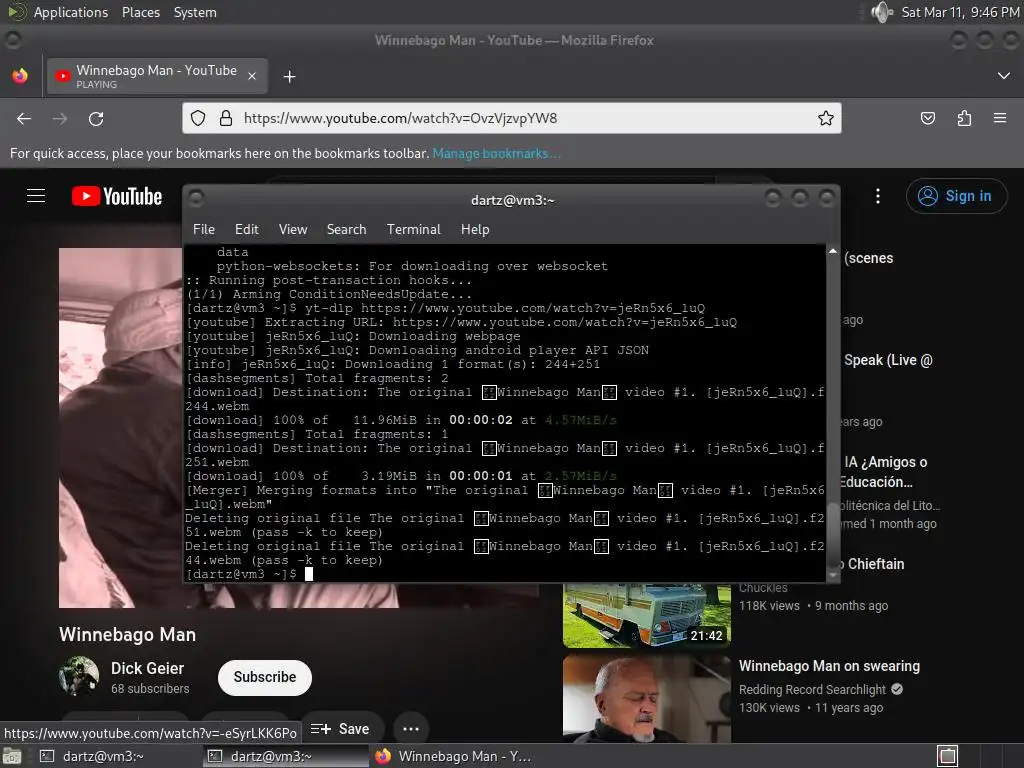
Task: Subscribe to Dick Geier channel
Action: tap(264, 677)
